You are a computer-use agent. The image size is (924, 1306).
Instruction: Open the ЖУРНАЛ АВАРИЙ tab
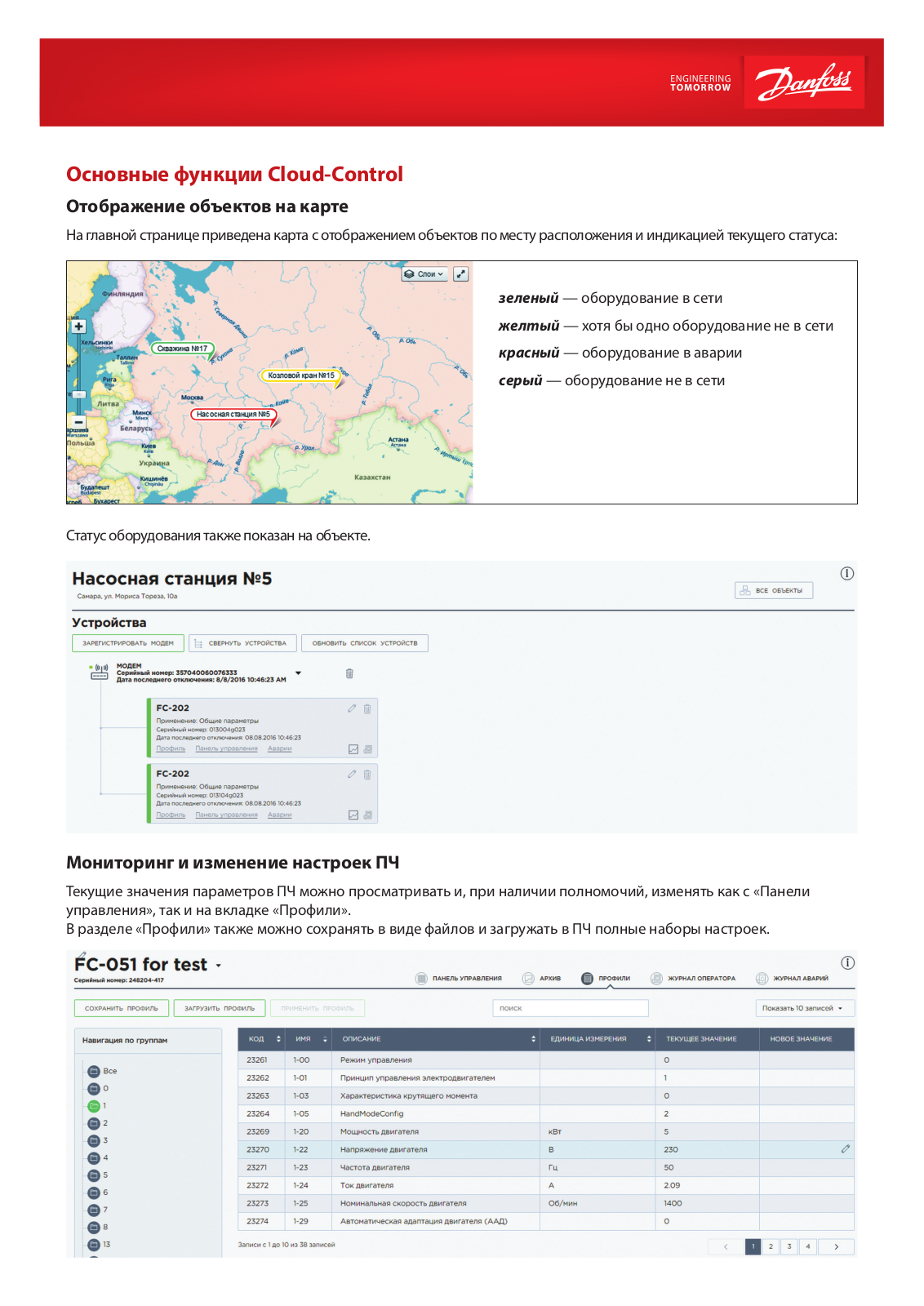(x=793, y=978)
